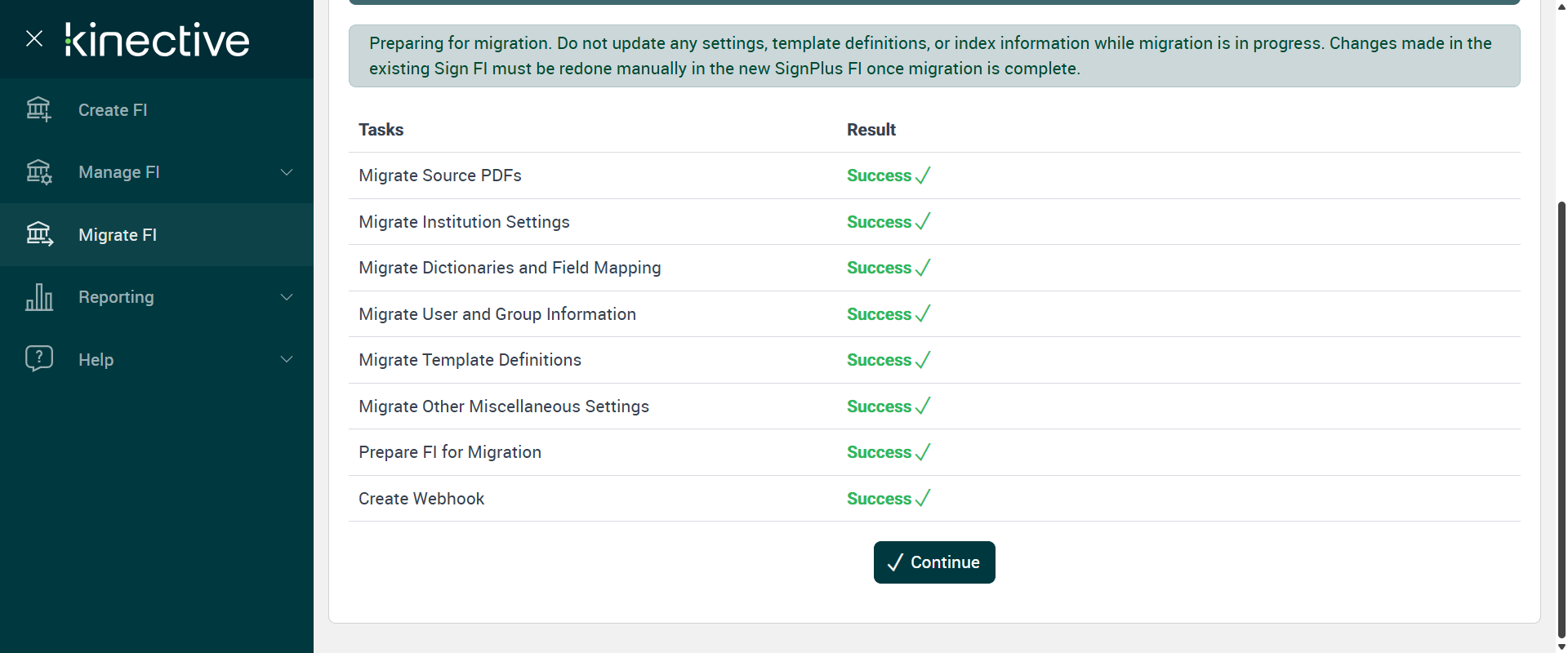
Task: Click the Help question mark icon
Action: [x=38, y=359]
